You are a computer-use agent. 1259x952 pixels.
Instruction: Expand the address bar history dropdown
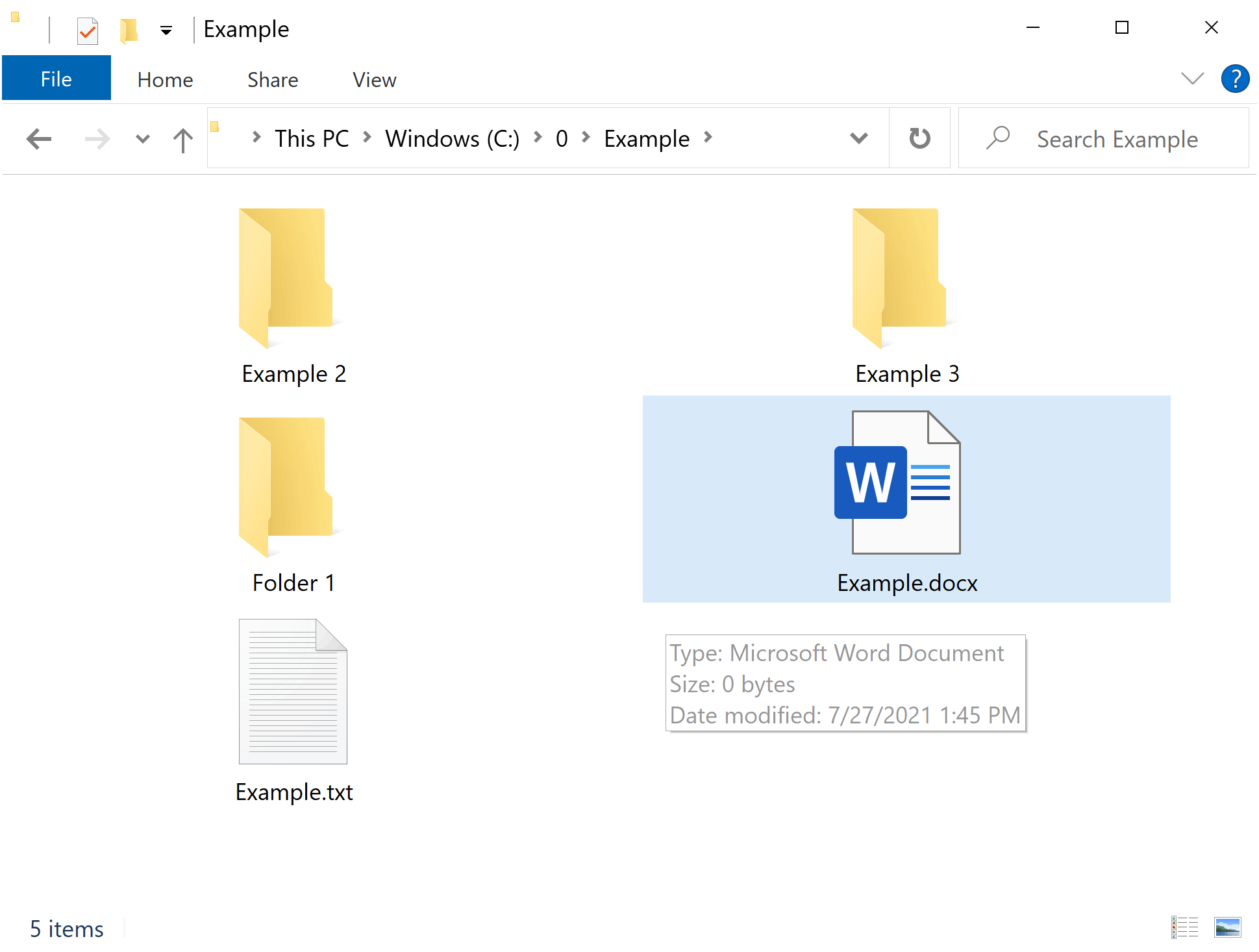pyautogui.click(x=858, y=138)
